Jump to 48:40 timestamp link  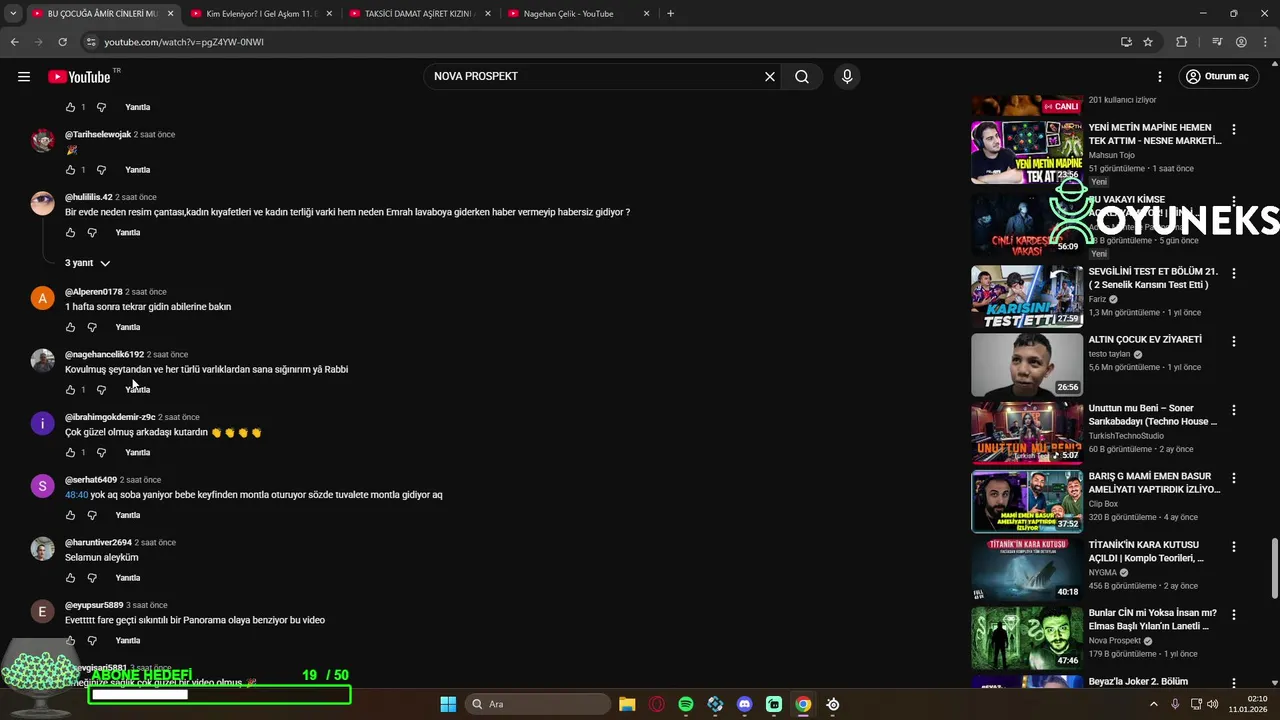[77, 495]
